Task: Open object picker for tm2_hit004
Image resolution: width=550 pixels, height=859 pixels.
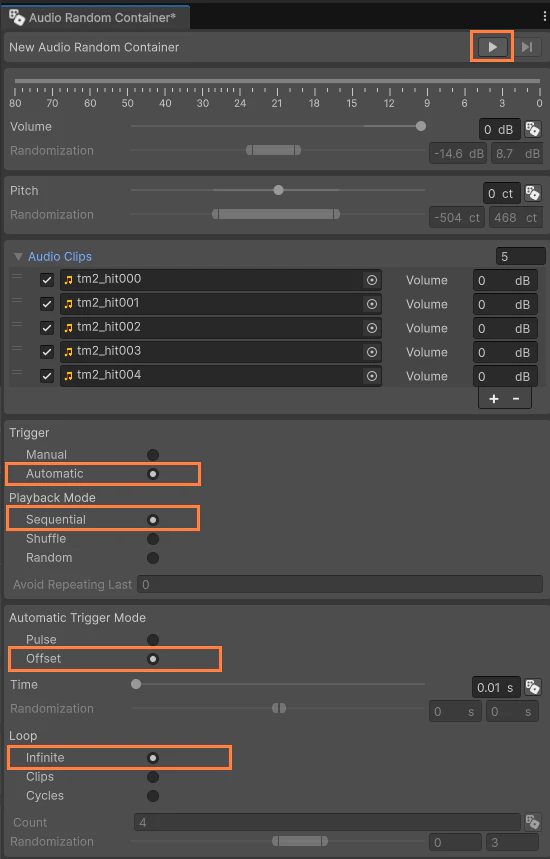Action: click(372, 376)
